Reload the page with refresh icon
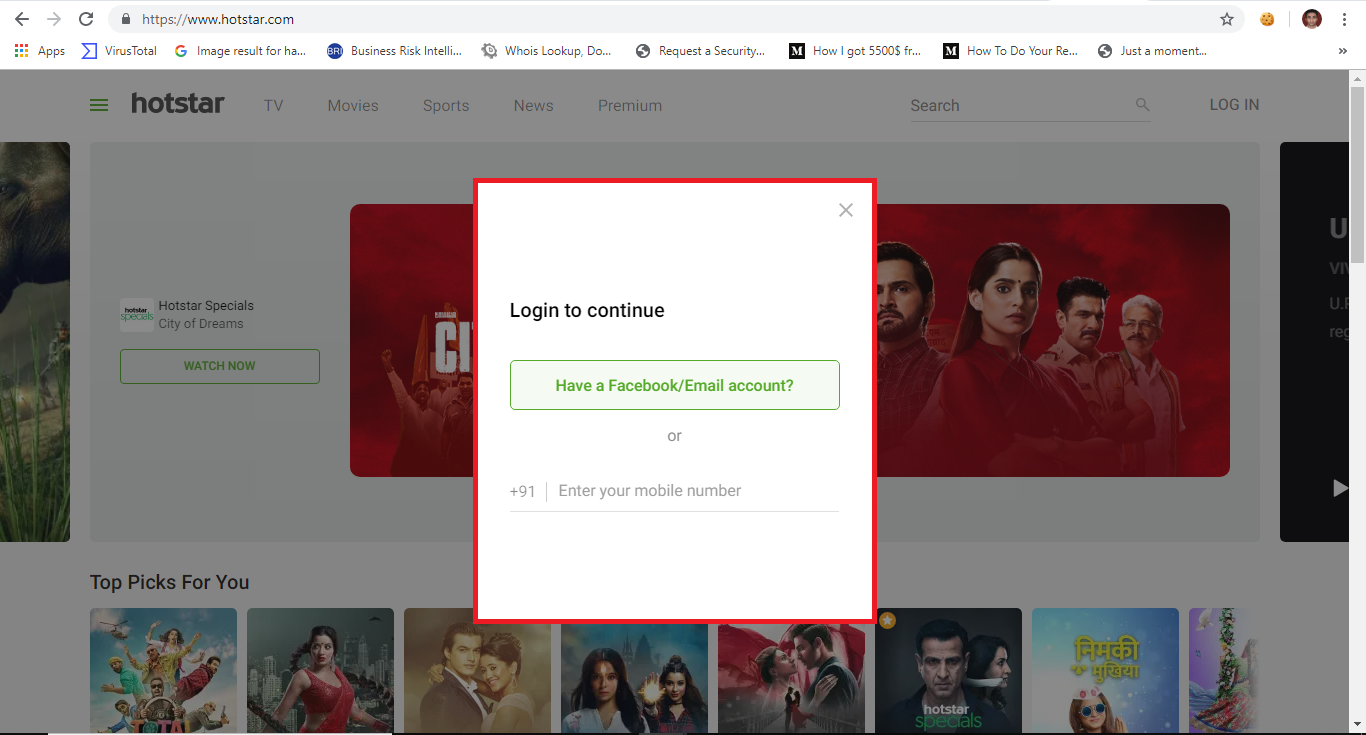This screenshot has width=1366, height=735. 86,19
